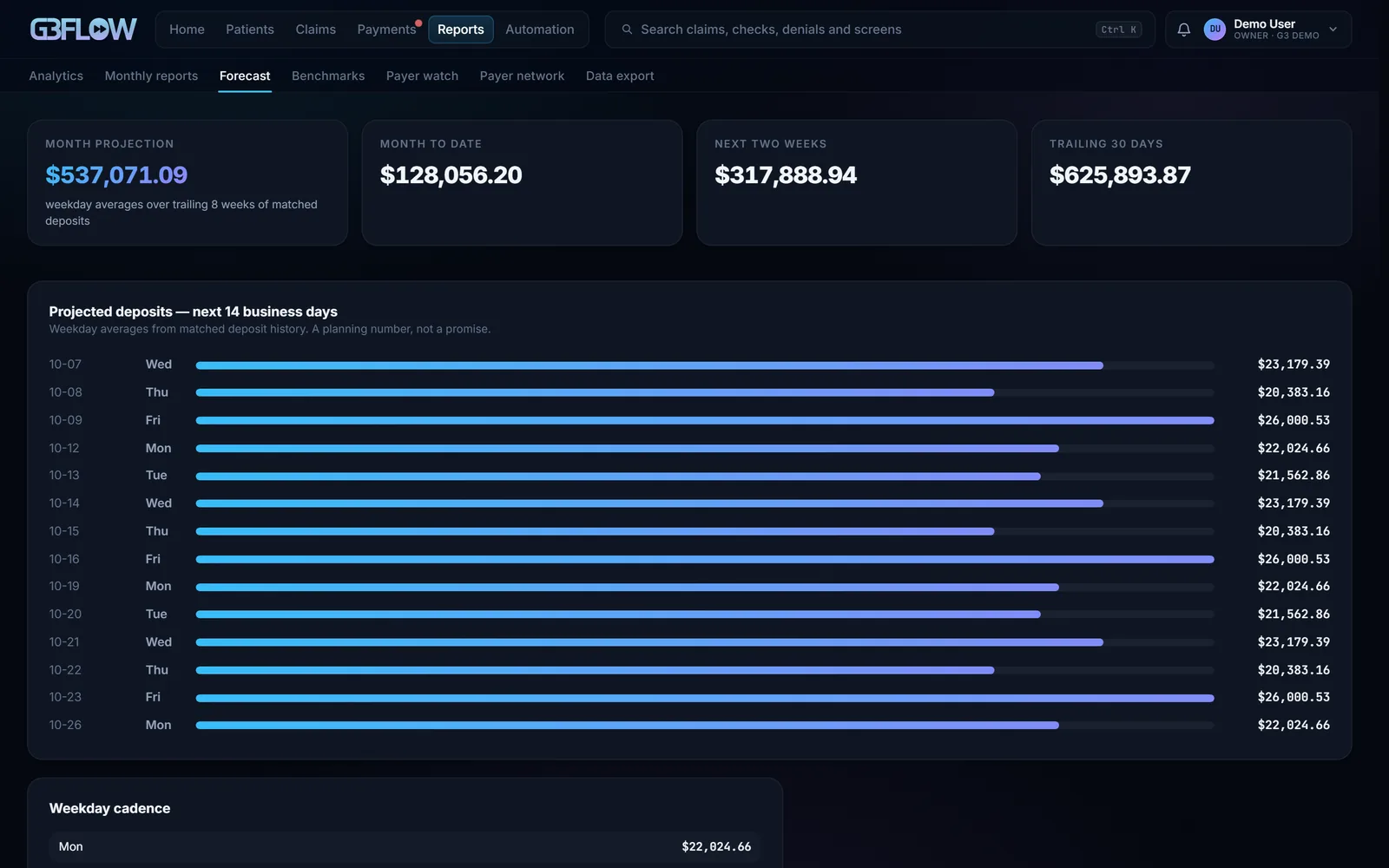
Task: Open the Payer watch tab
Action: [422, 76]
